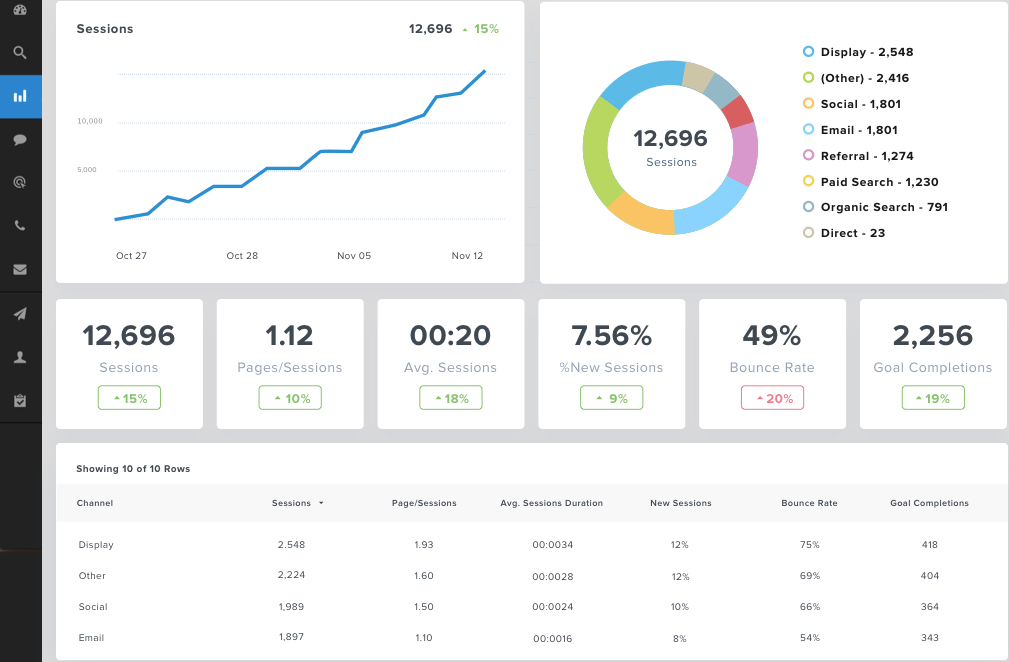Click the search magnifier sidebar icon
The height and width of the screenshot is (662, 1009).
pos(20,53)
